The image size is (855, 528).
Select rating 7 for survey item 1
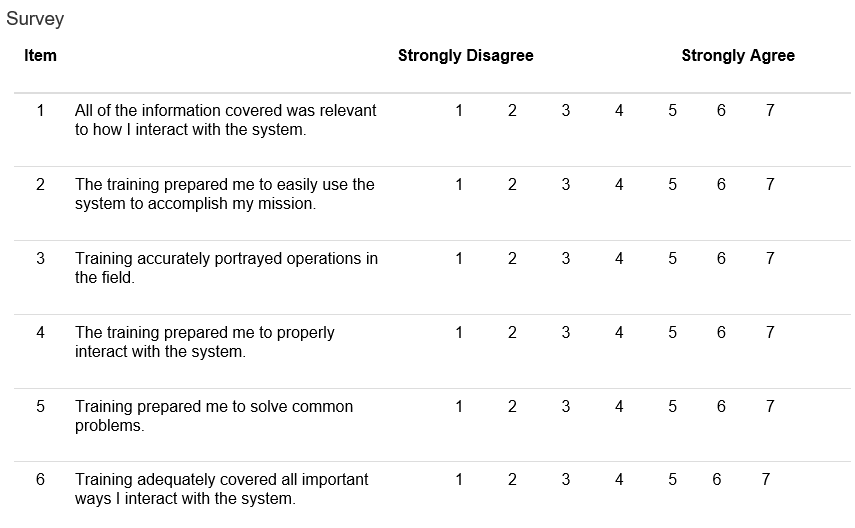(x=770, y=111)
